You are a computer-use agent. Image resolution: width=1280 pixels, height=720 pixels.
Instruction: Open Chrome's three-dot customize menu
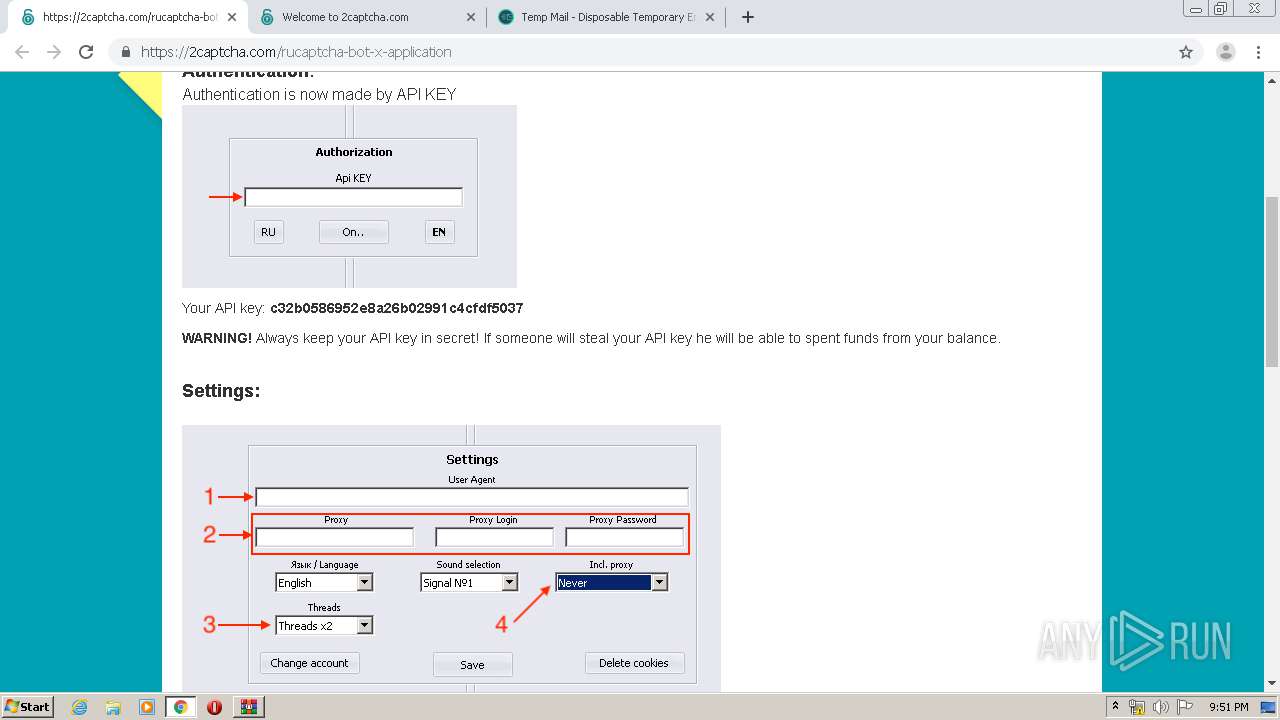click(1257, 52)
